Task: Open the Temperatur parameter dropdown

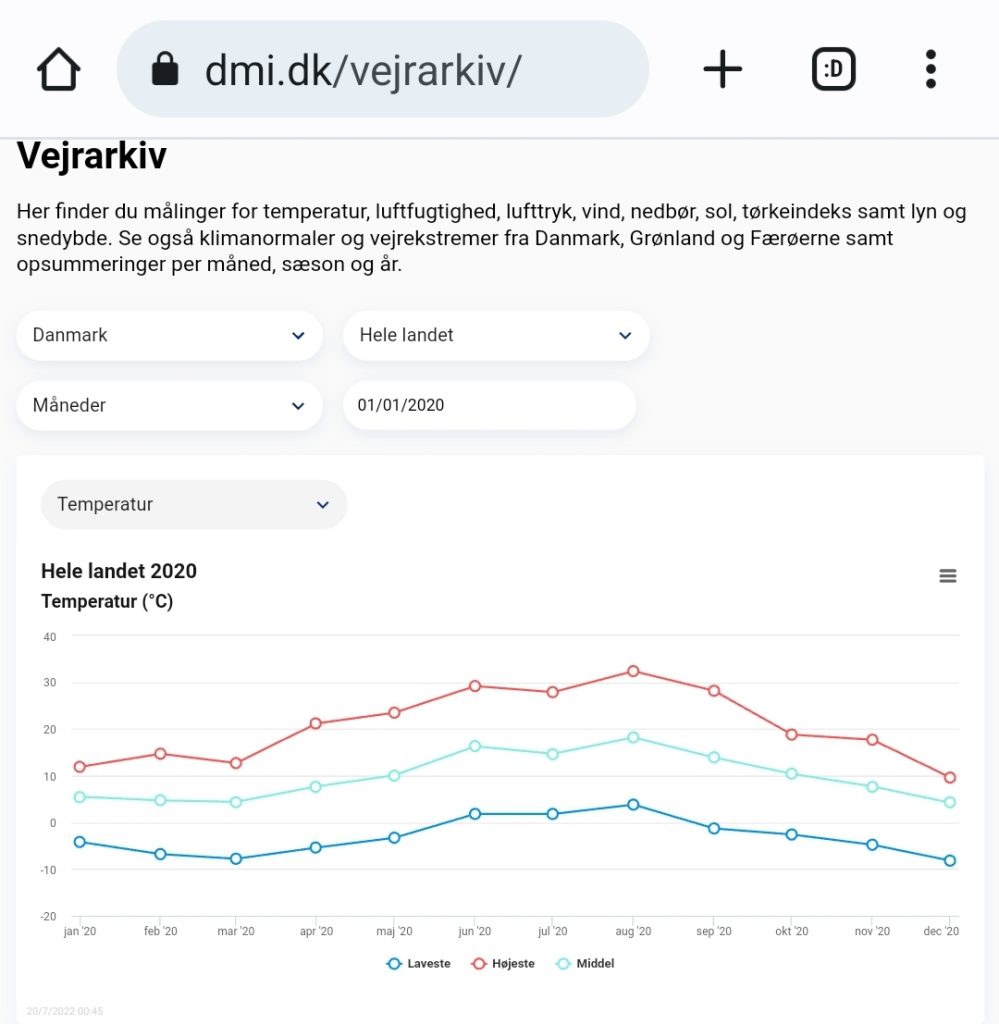Action: 194,504
